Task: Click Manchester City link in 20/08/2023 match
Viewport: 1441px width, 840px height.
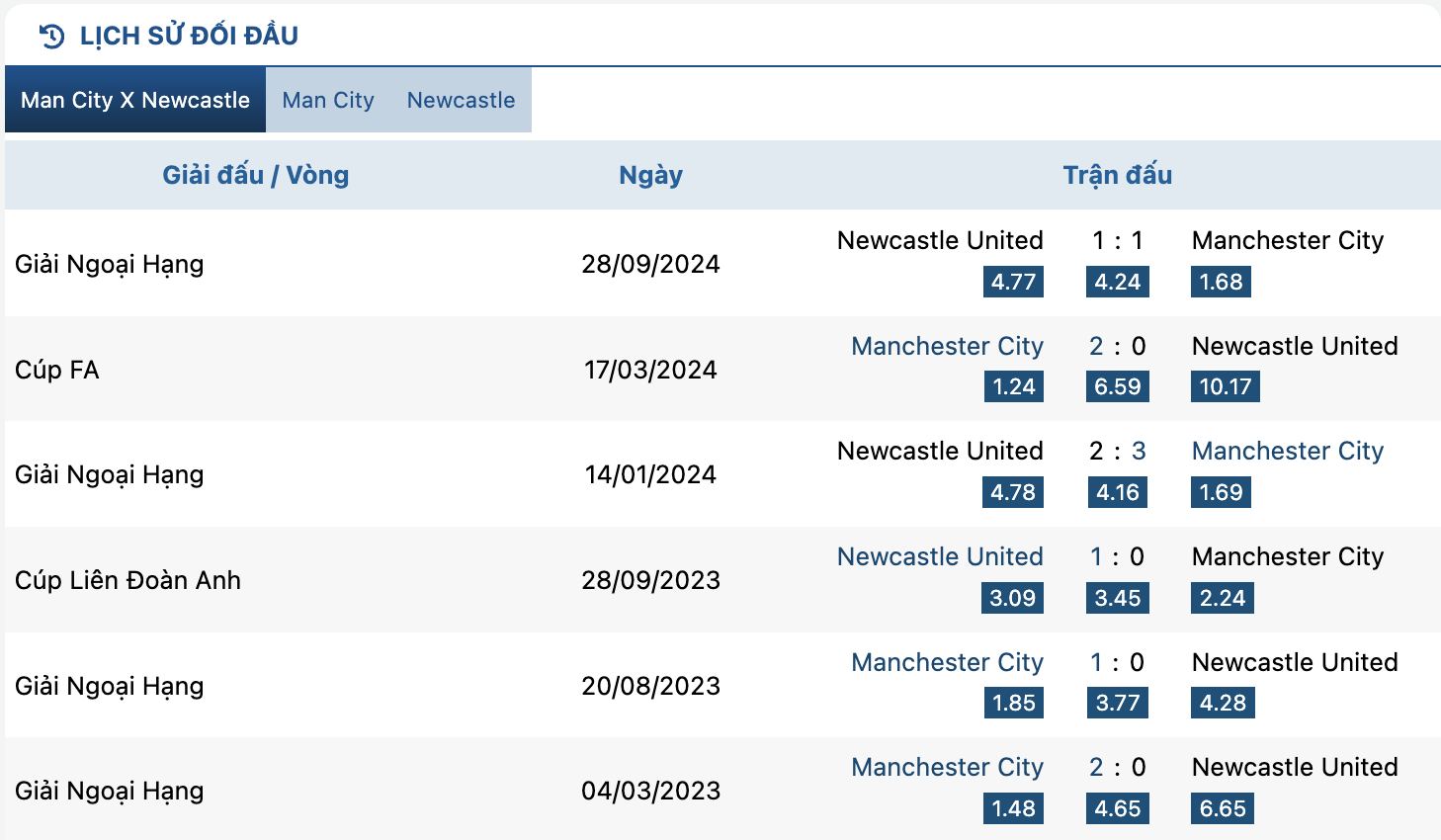Action: pos(947,662)
